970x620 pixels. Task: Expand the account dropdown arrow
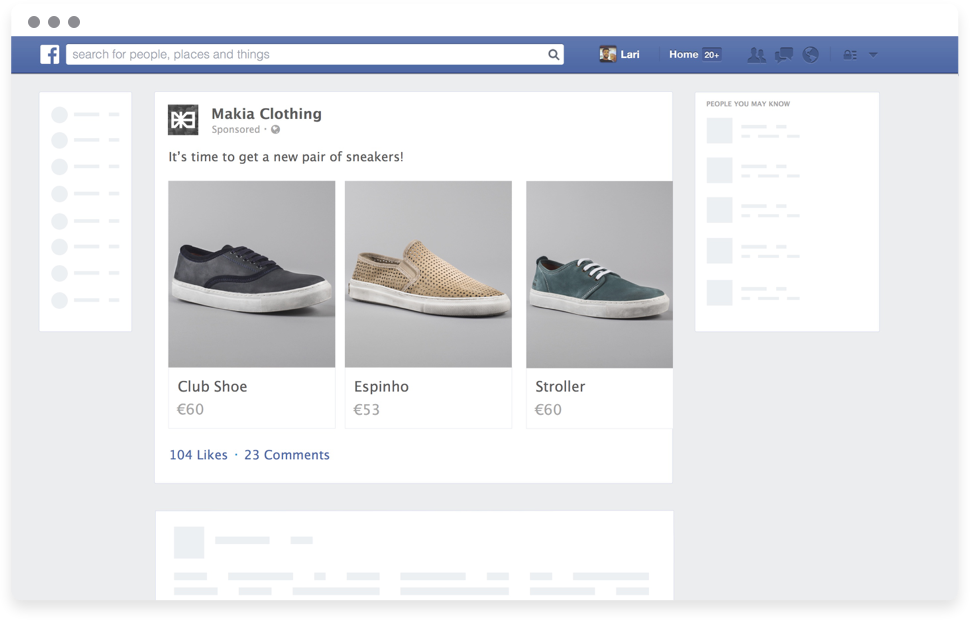click(x=873, y=55)
